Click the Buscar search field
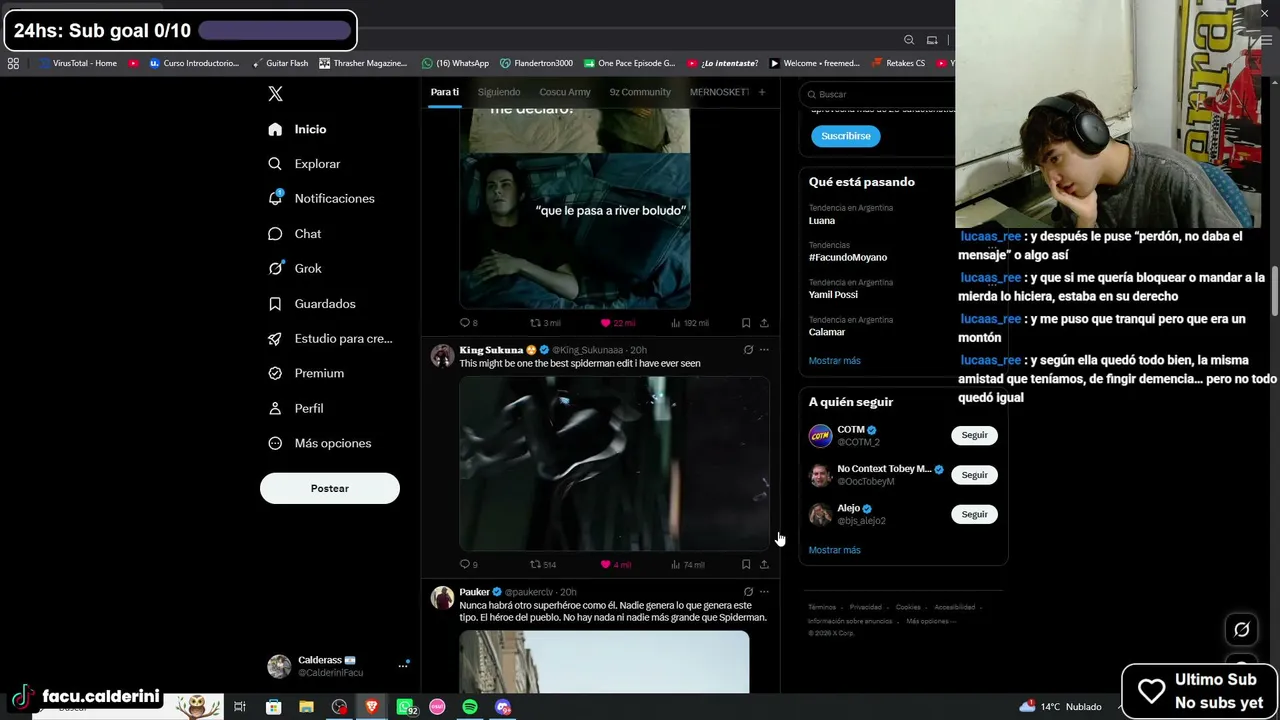Viewport: 1280px width, 720px height. click(880, 94)
